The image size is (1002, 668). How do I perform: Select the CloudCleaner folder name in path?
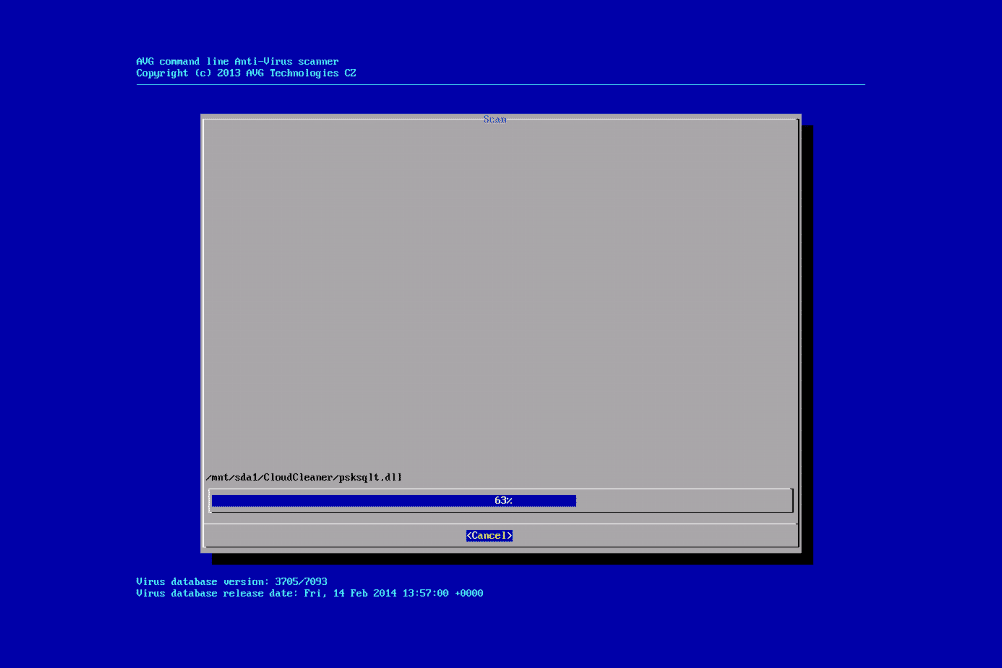[x=299, y=477]
